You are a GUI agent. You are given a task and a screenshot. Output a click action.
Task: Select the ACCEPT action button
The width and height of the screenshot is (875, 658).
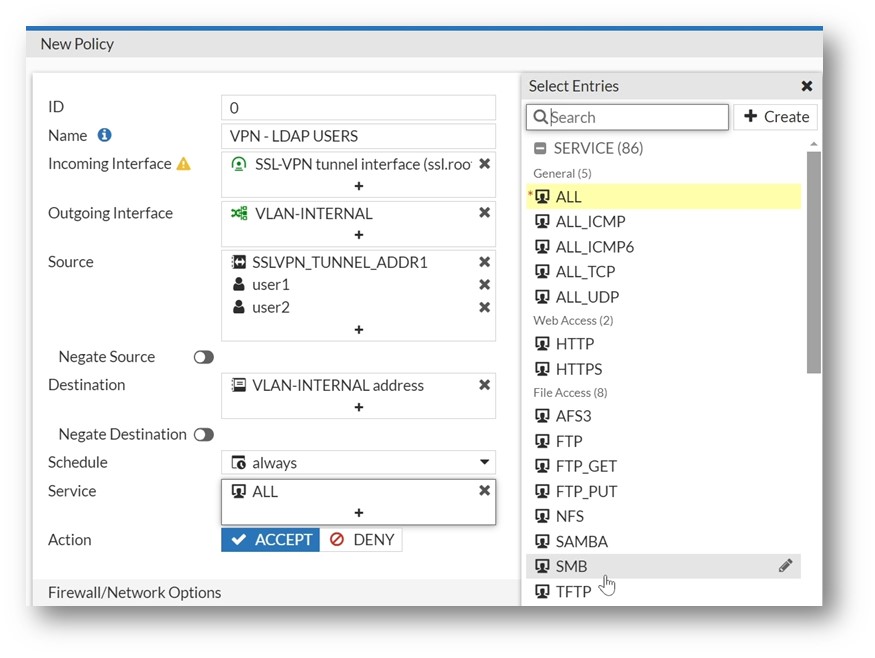pyautogui.click(x=271, y=540)
